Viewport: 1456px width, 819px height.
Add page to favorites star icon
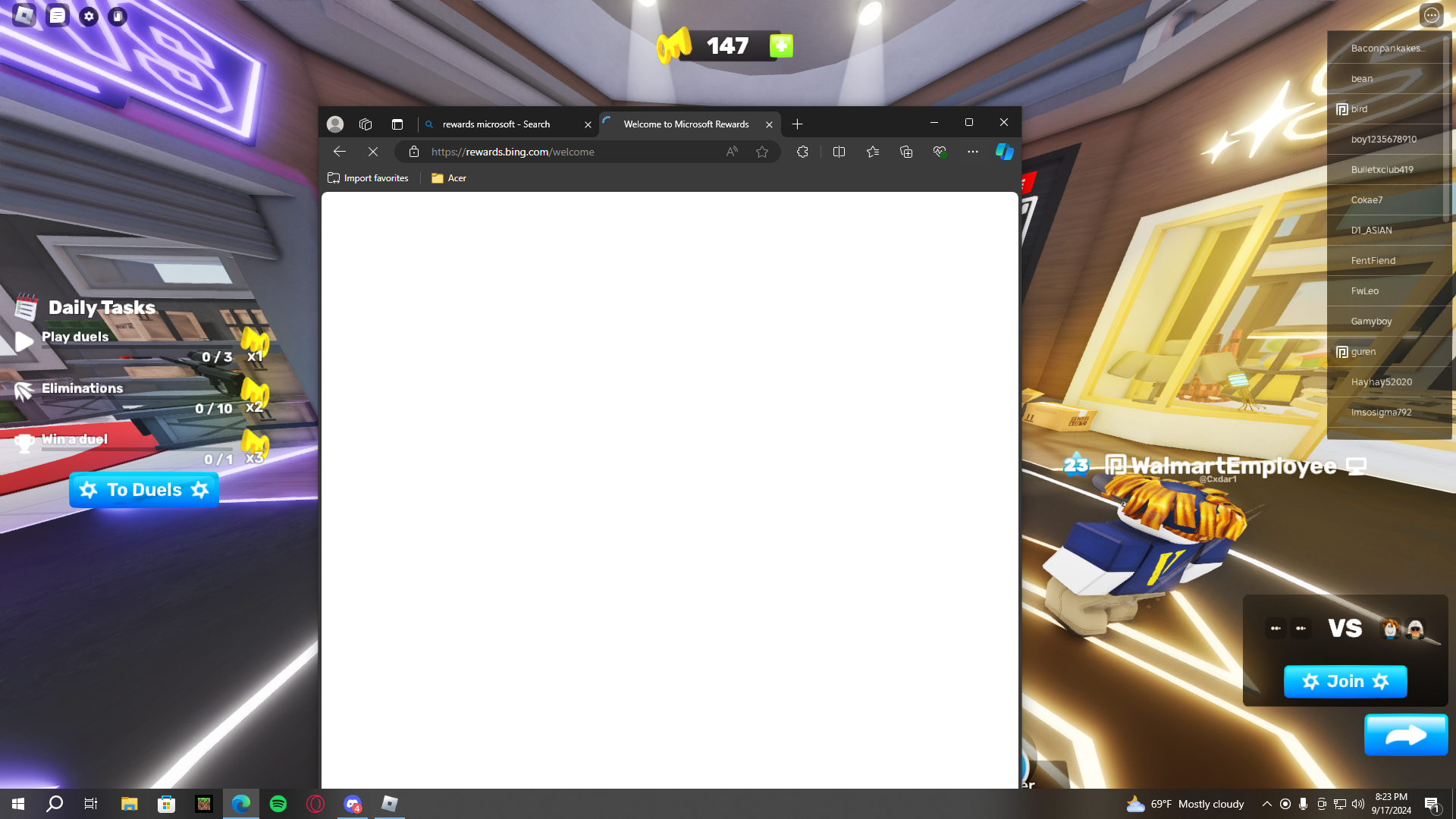click(762, 152)
